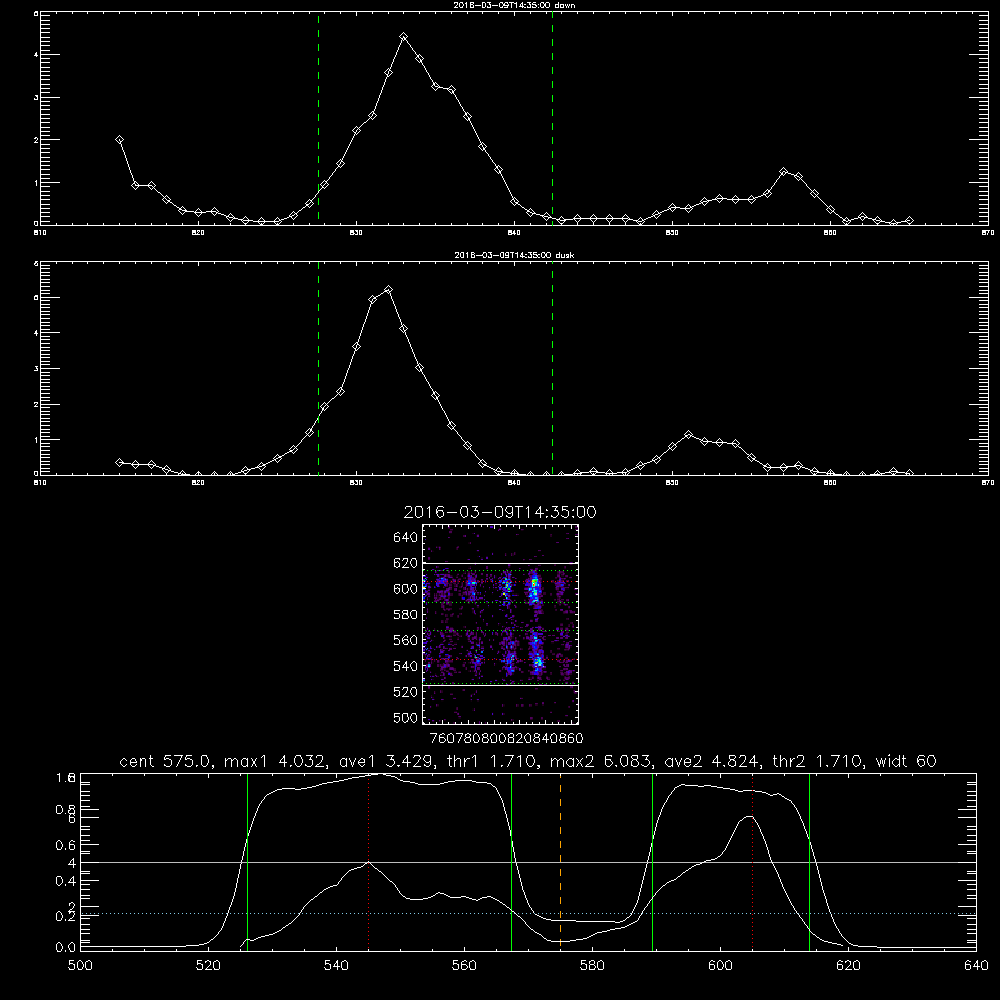Click the '540' x-axis label on the bottom plot
The height and width of the screenshot is (1000, 1000).
(336, 966)
